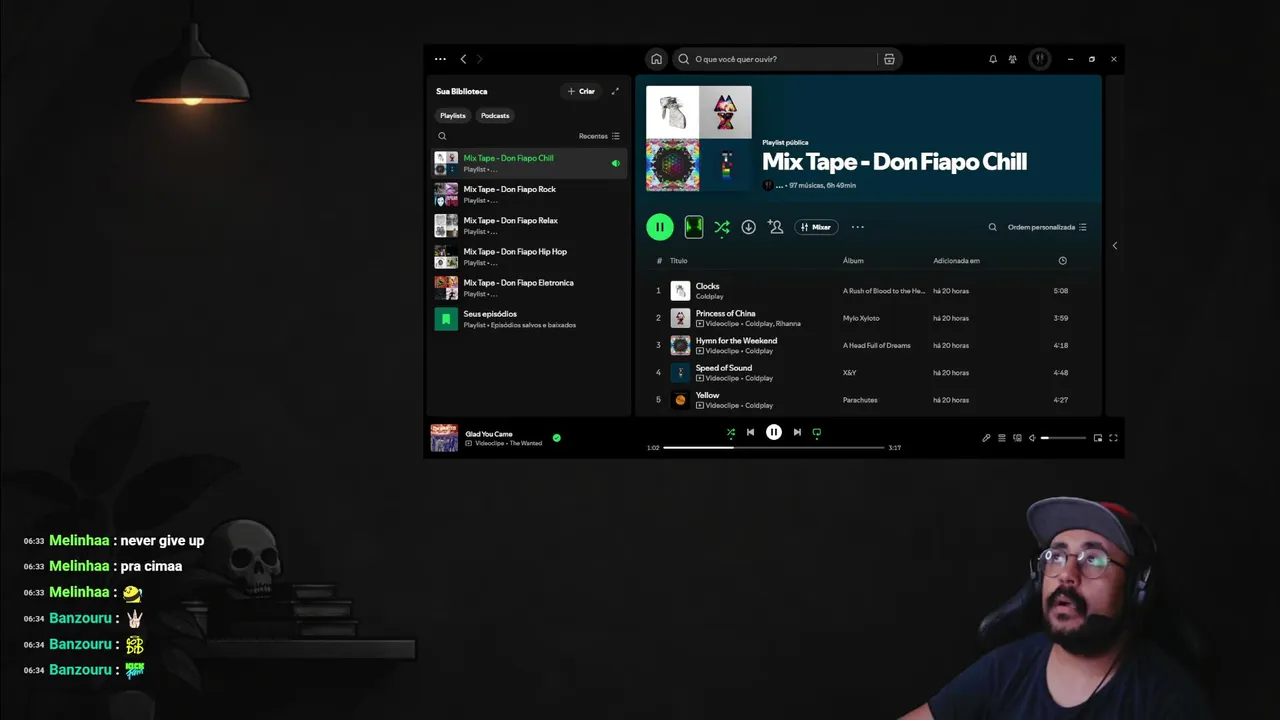Select Mix Tape - Don Fiapo Chill in library

tap(530, 163)
